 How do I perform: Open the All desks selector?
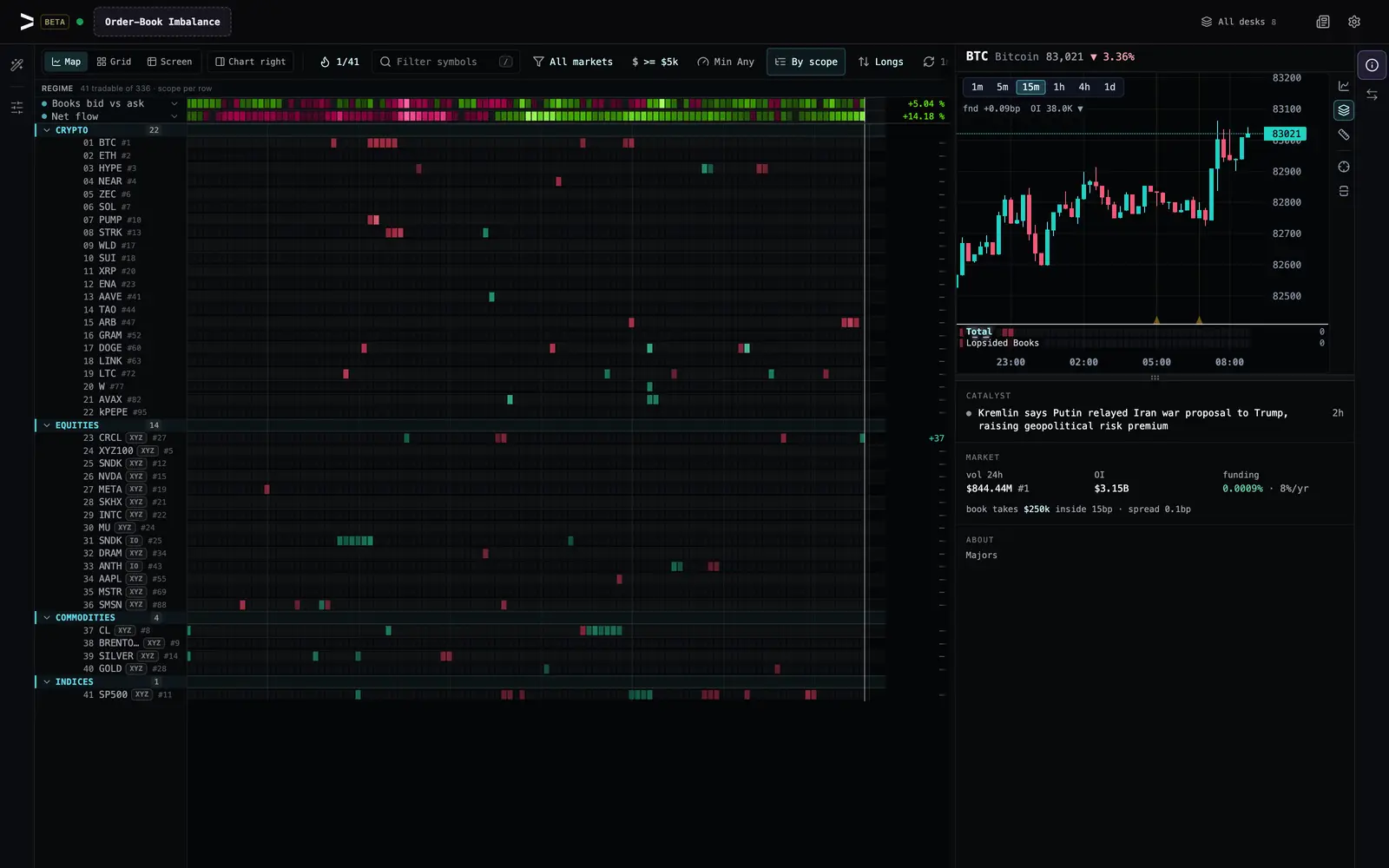pyautogui.click(x=1238, y=22)
